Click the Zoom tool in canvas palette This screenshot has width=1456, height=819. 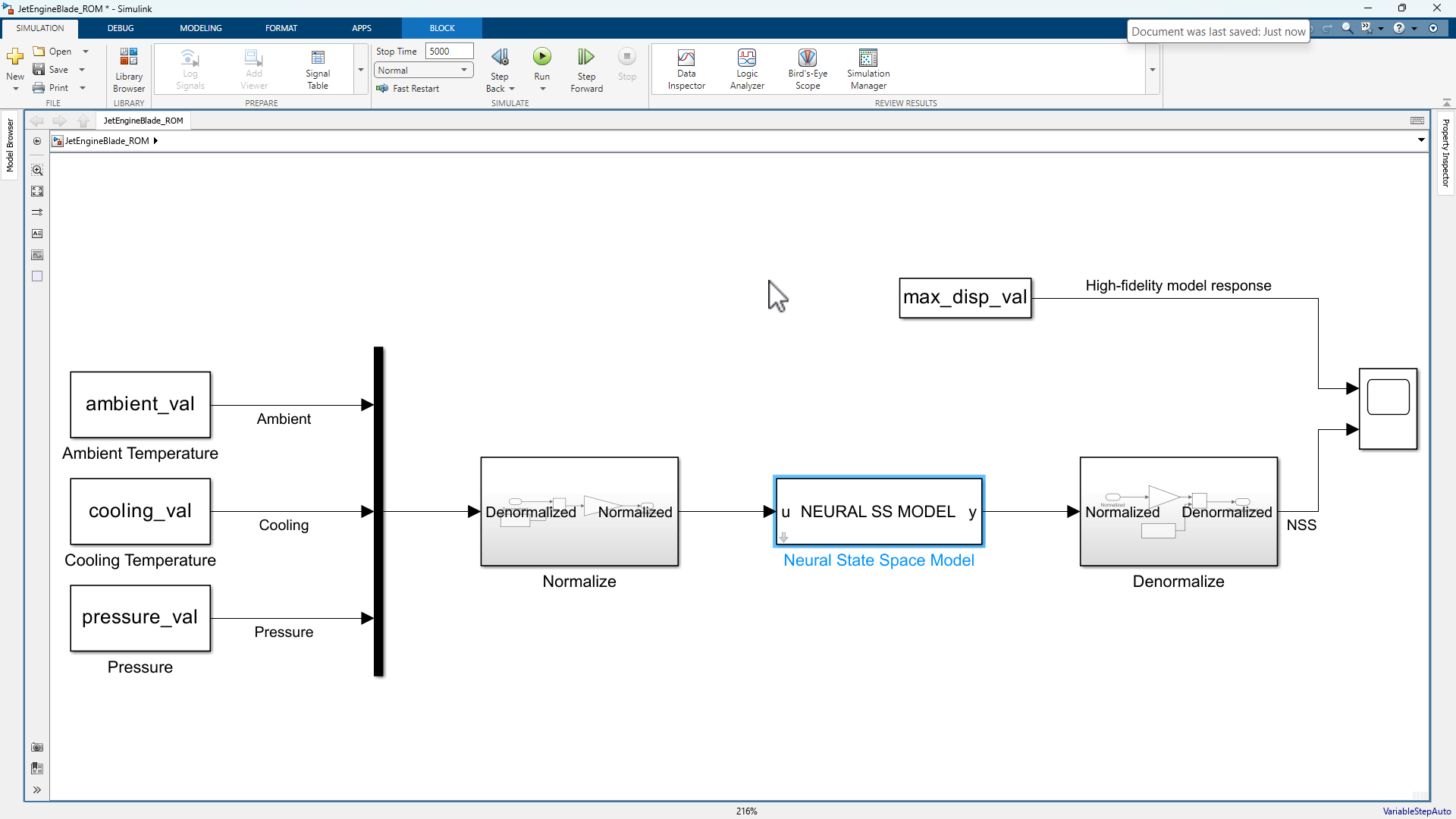(37, 170)
